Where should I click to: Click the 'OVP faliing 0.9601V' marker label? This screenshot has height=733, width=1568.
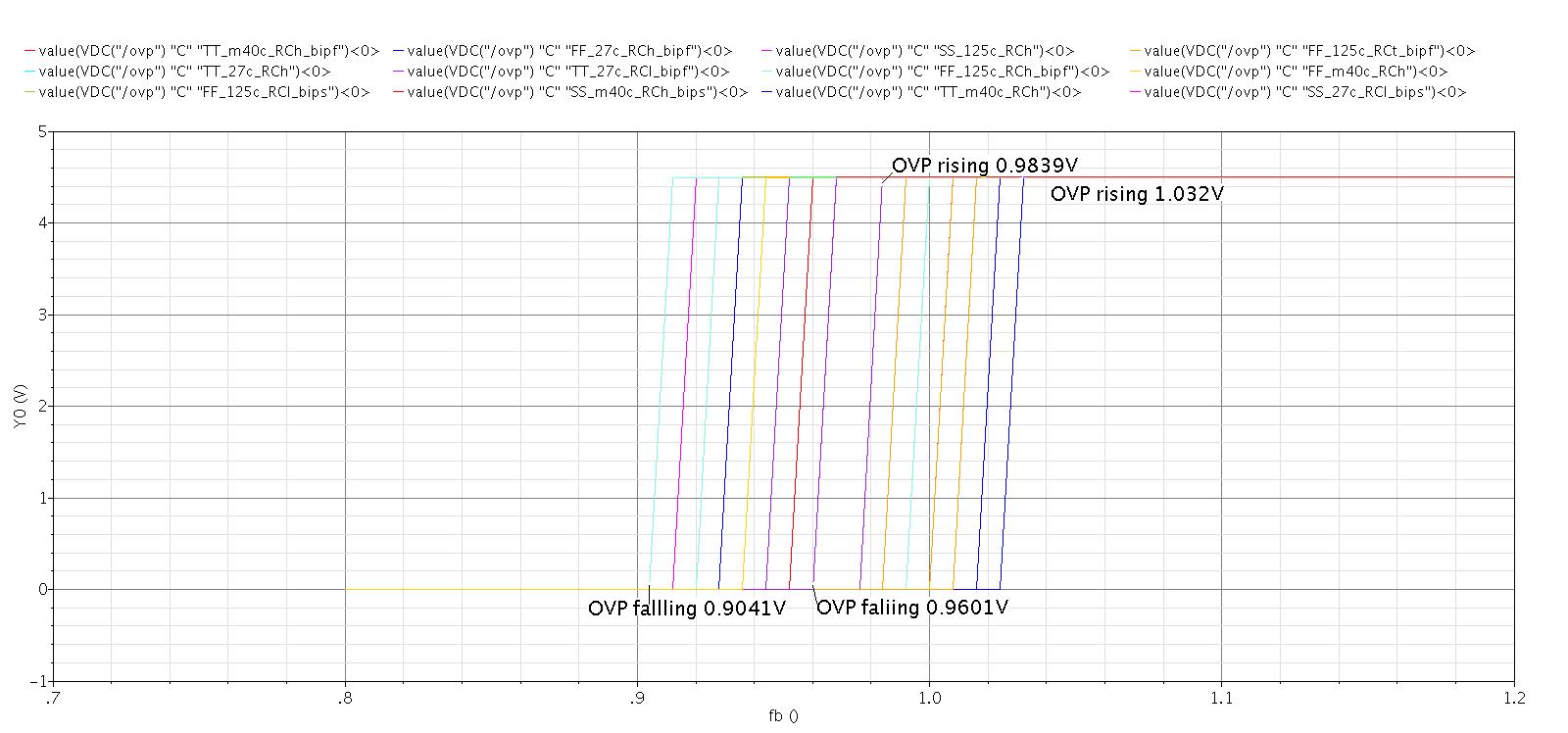(x=912, y=608)
